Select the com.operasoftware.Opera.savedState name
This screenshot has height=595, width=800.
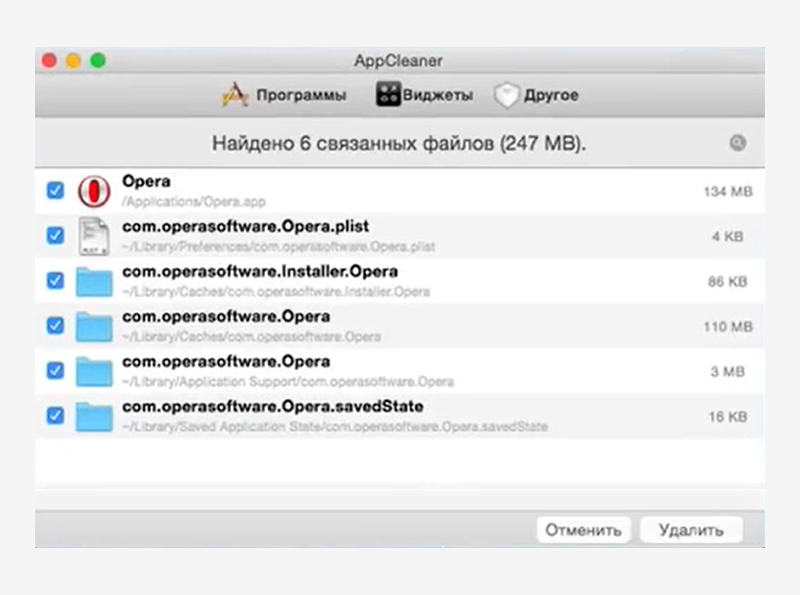272,407
